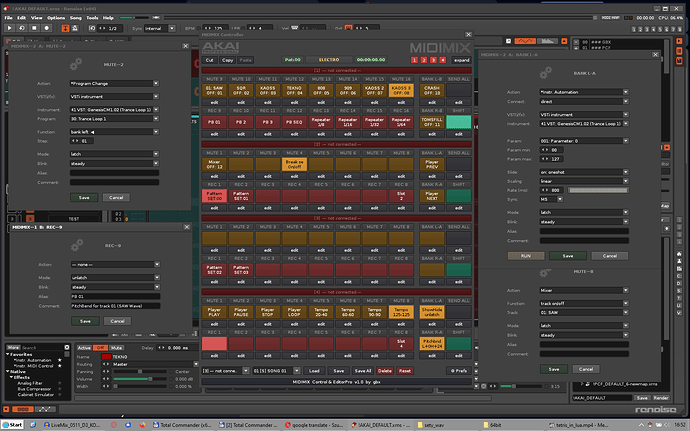Screen dimensions: 690x431
Task: Collapse the Favorites tree in effects list
Action: pyautogui.click(x=8, y=354)
